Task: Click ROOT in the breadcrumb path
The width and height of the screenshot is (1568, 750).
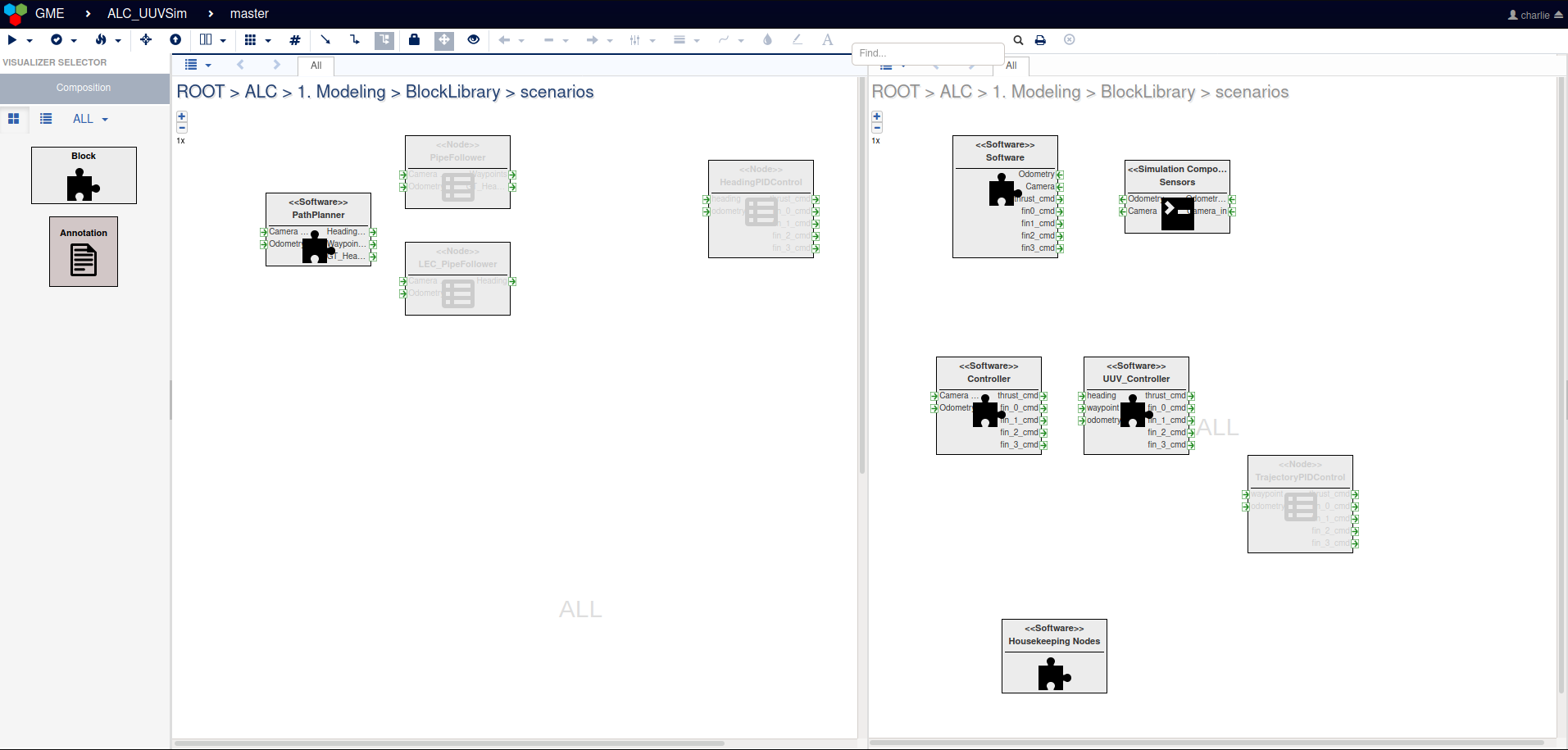Action: [x=200, y=92]
